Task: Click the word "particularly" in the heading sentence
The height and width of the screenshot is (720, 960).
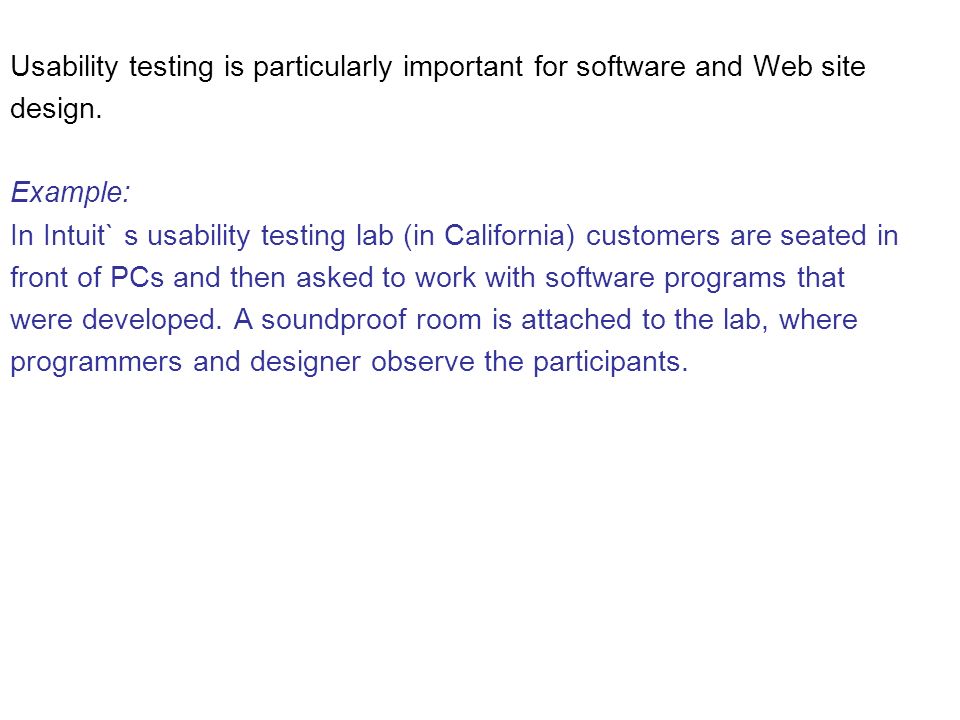Action: 323,67
